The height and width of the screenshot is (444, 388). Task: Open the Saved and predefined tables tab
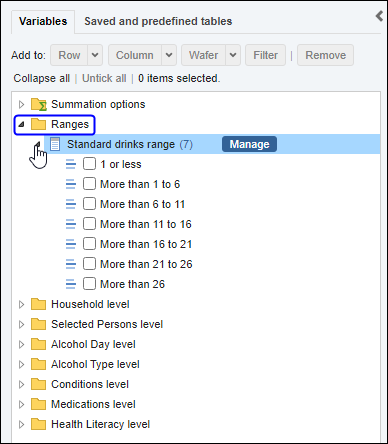(158, 21)
